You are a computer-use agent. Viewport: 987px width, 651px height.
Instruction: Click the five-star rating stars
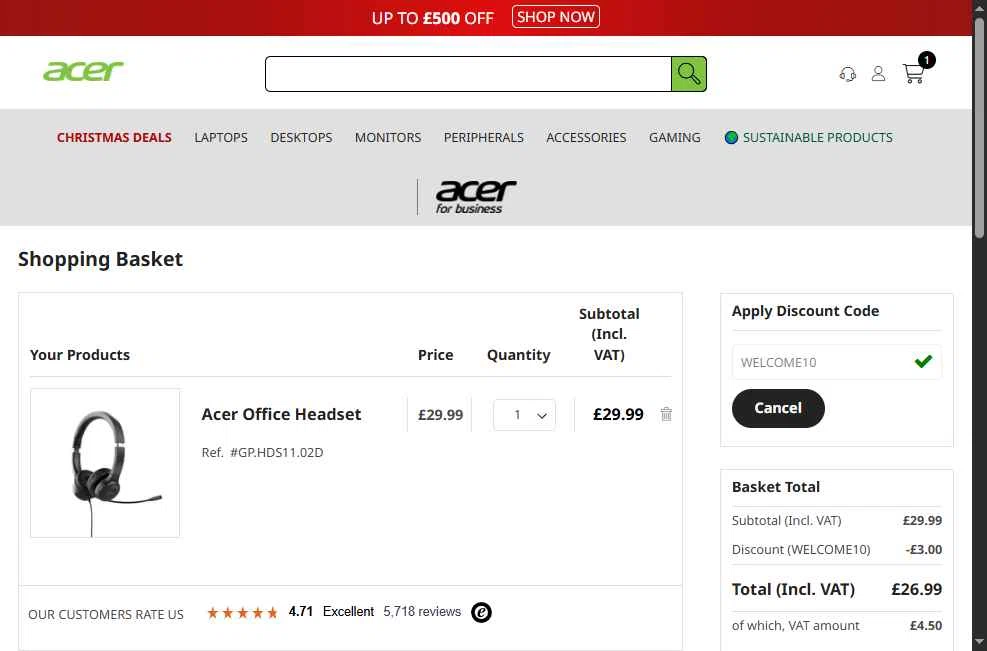pos(242,612)
